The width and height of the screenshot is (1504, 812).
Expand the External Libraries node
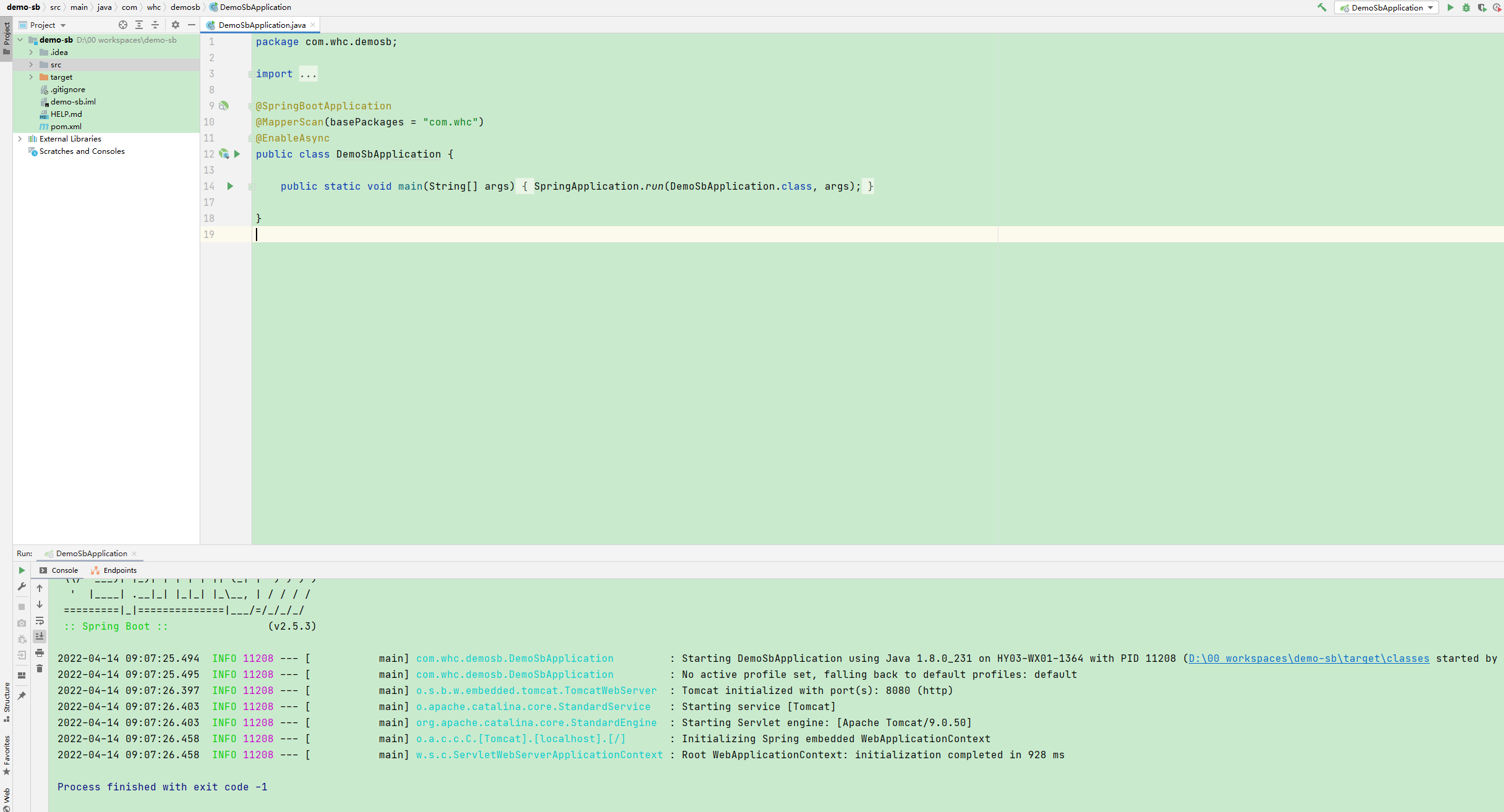20,138
